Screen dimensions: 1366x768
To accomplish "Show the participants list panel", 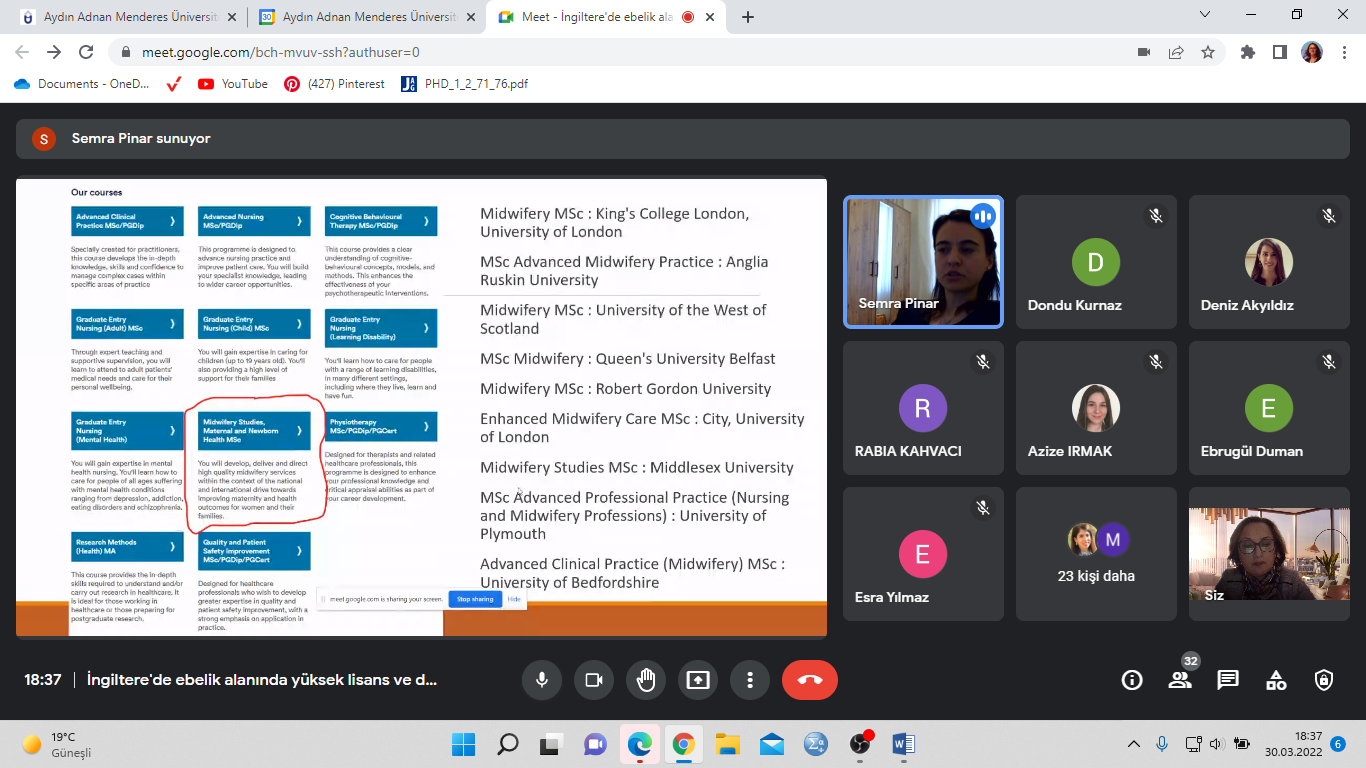I will click(1180, 680).
